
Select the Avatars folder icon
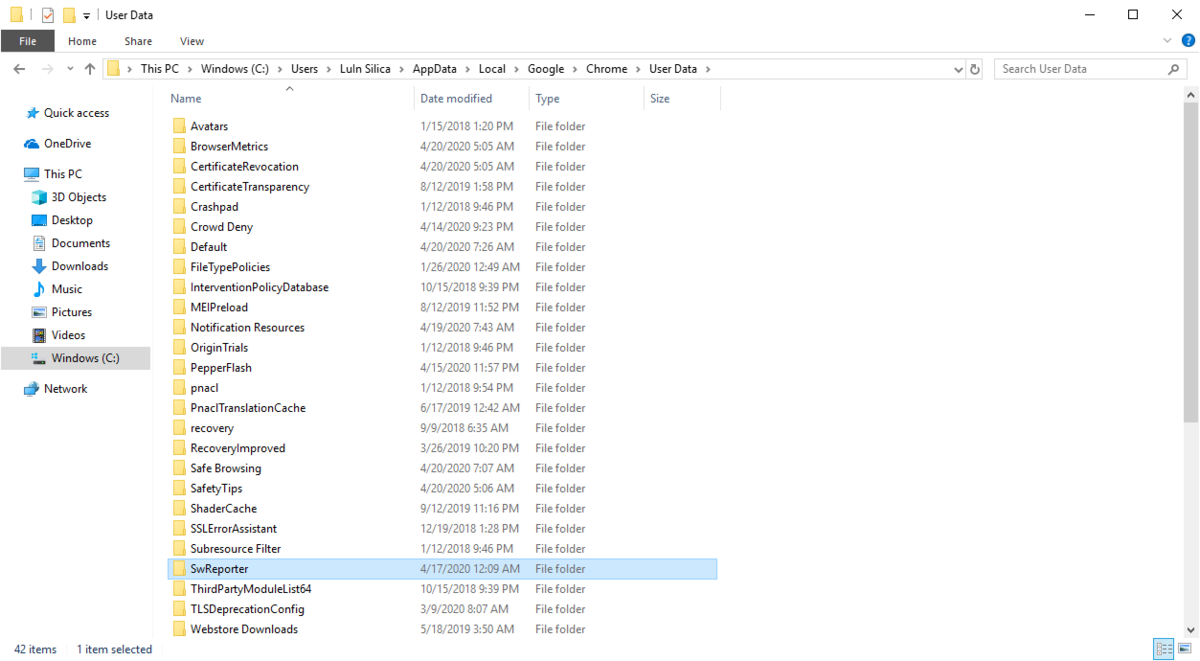pyautogui.click(x=179, y=126)
